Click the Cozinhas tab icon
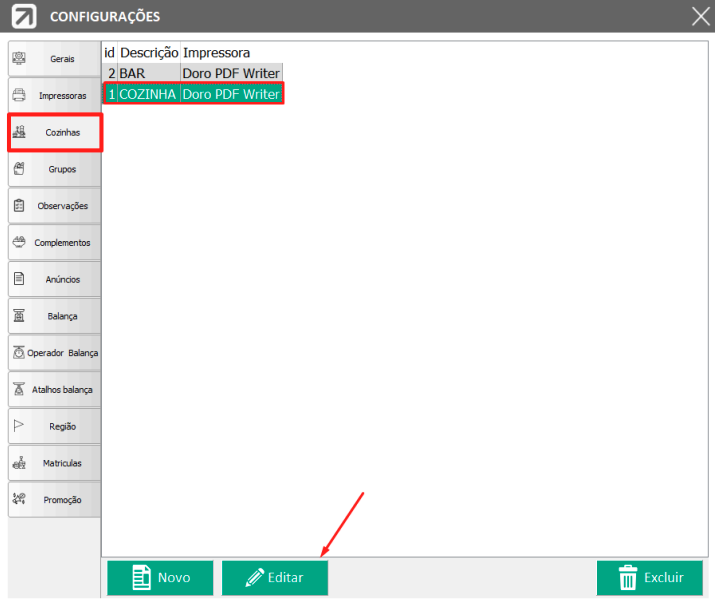Image resolution: width=715 pixels, height=600 pixels. click(x=19, y=132)
